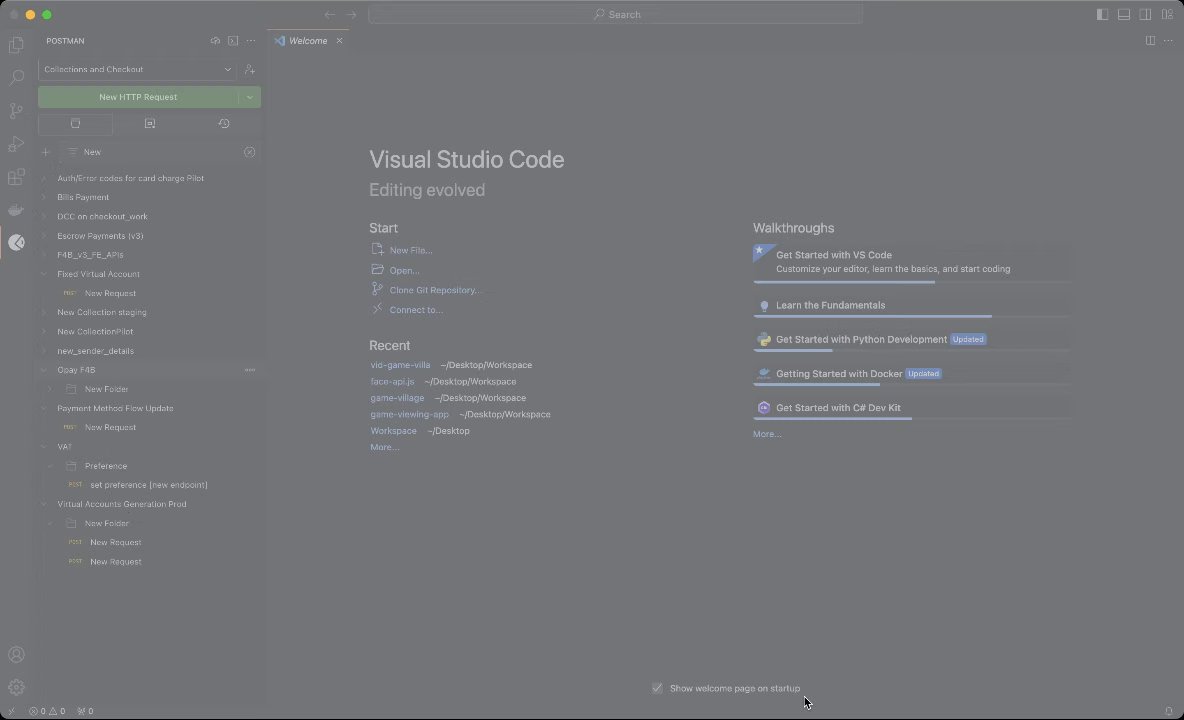The width and height of the screenshot is (1184, 720).
Task: Click the circular icon right of New filter
Action: pyautogui.click(x=249, y=152)
